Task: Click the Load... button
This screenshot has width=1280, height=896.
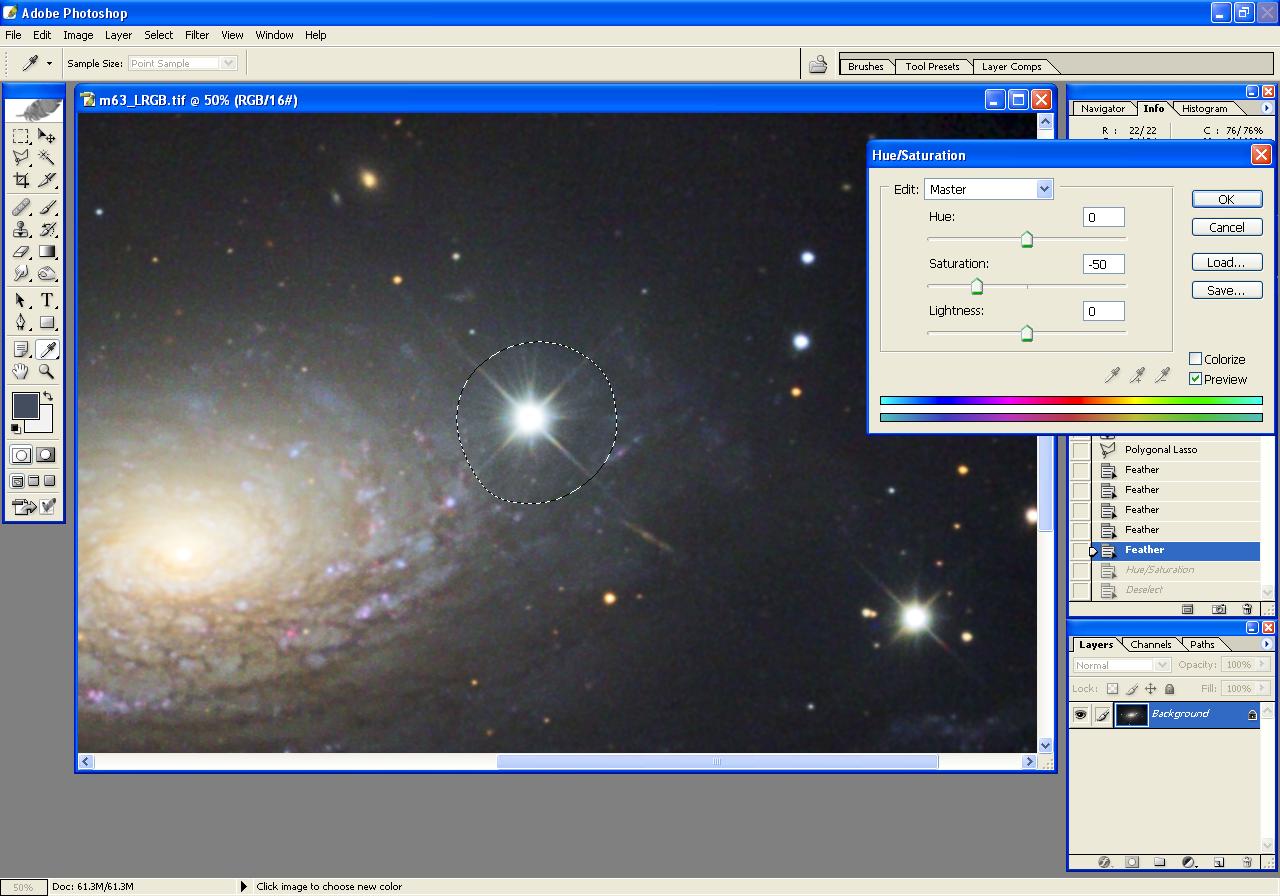Action: pos(1226,263)
